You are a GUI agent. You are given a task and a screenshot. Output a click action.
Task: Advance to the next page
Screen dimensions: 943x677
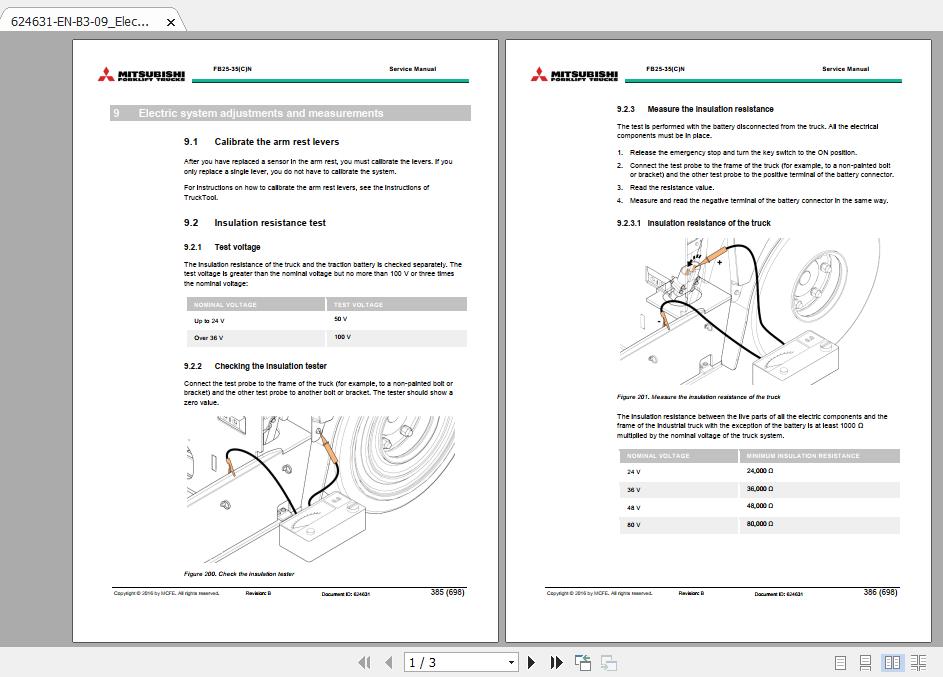click(x=531, y=662)
